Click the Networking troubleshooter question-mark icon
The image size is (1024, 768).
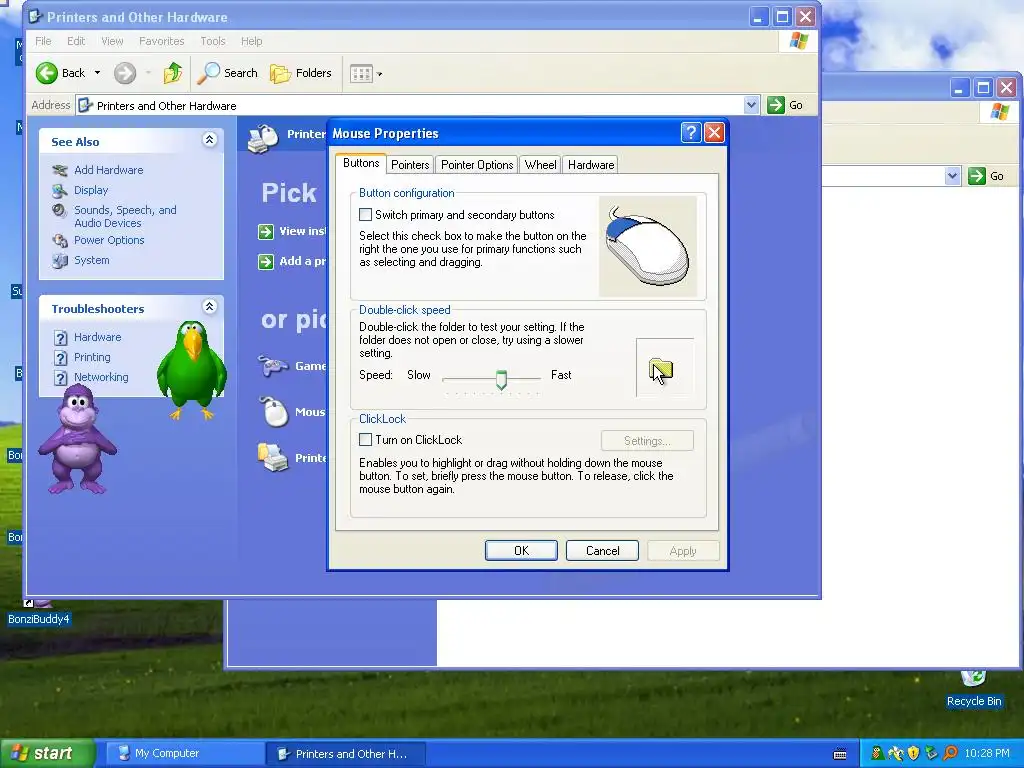pyautogui.click(x=61, y=378)
